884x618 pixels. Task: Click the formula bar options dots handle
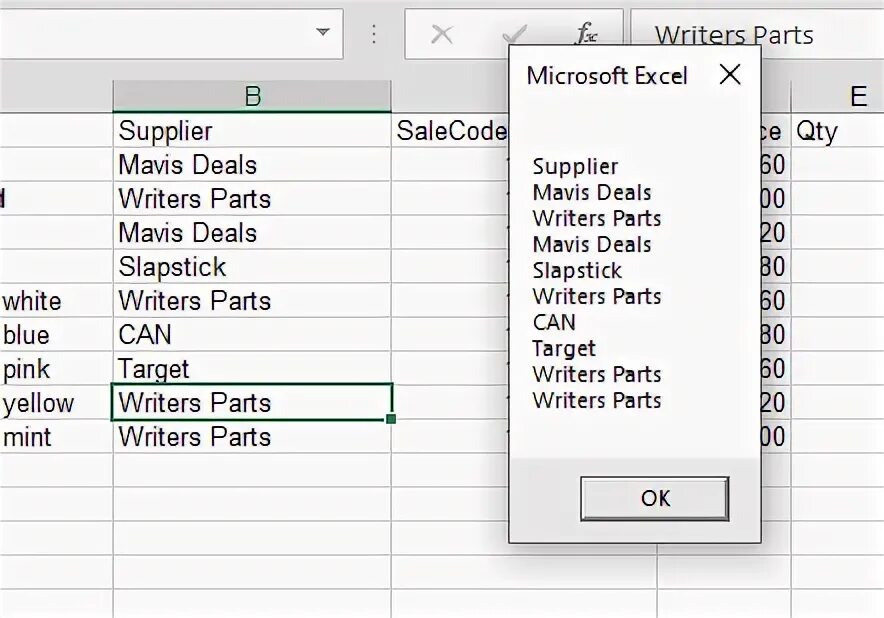(x=374, y=35)
